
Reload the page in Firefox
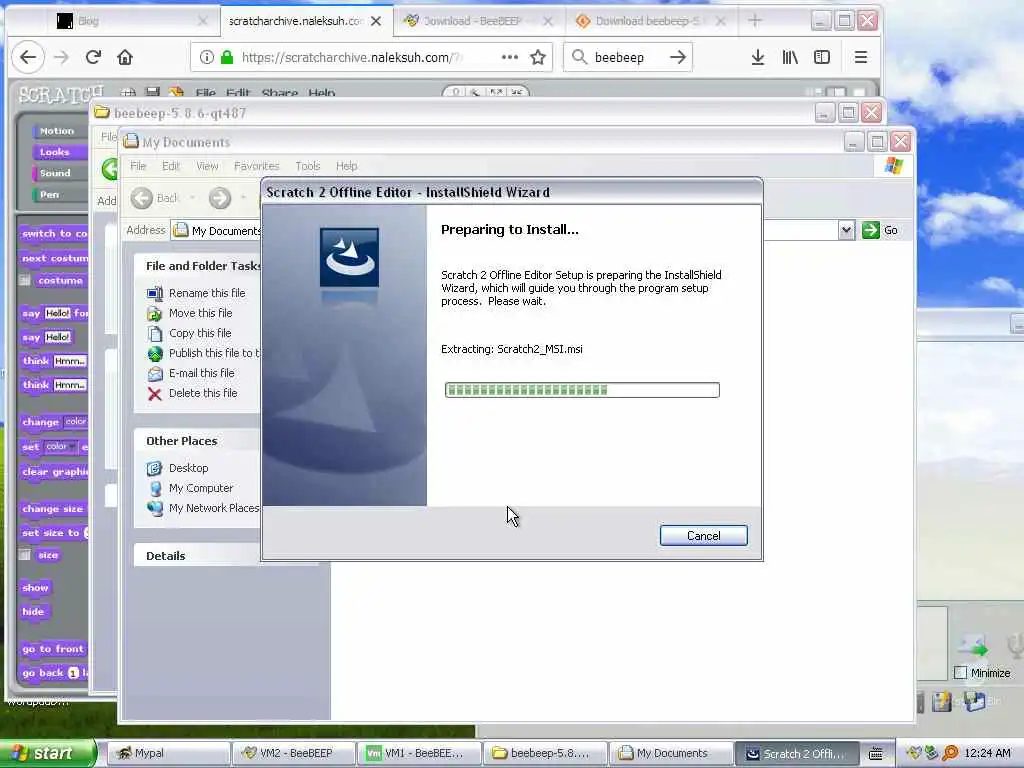click(93, 57)
